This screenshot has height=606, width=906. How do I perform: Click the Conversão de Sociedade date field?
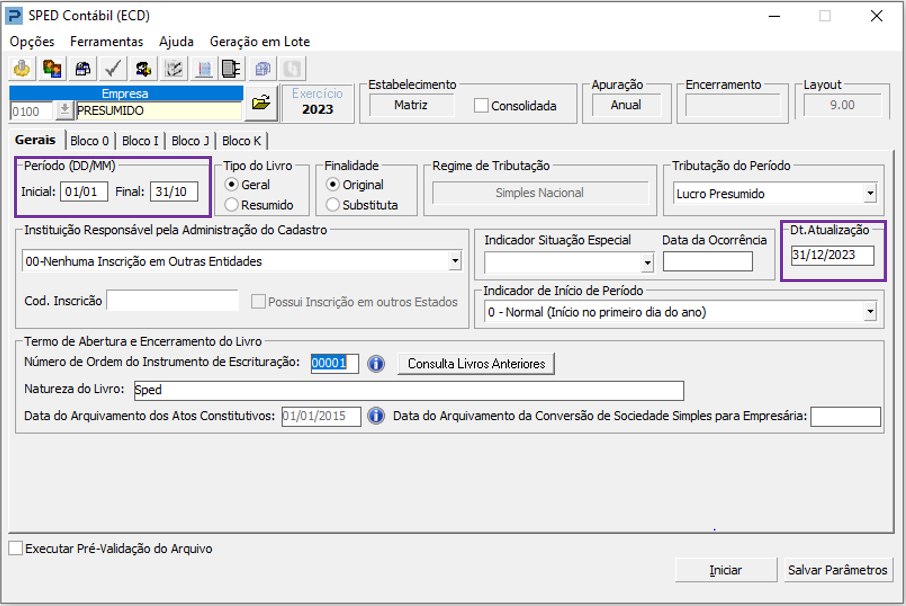tap(845, 416)
